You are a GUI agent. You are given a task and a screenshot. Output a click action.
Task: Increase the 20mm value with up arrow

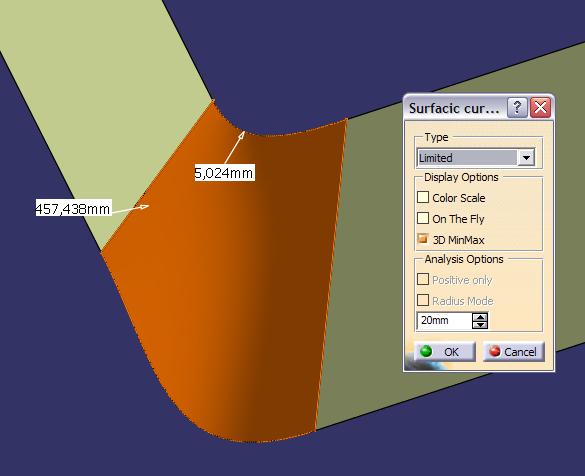coord(480,317)
